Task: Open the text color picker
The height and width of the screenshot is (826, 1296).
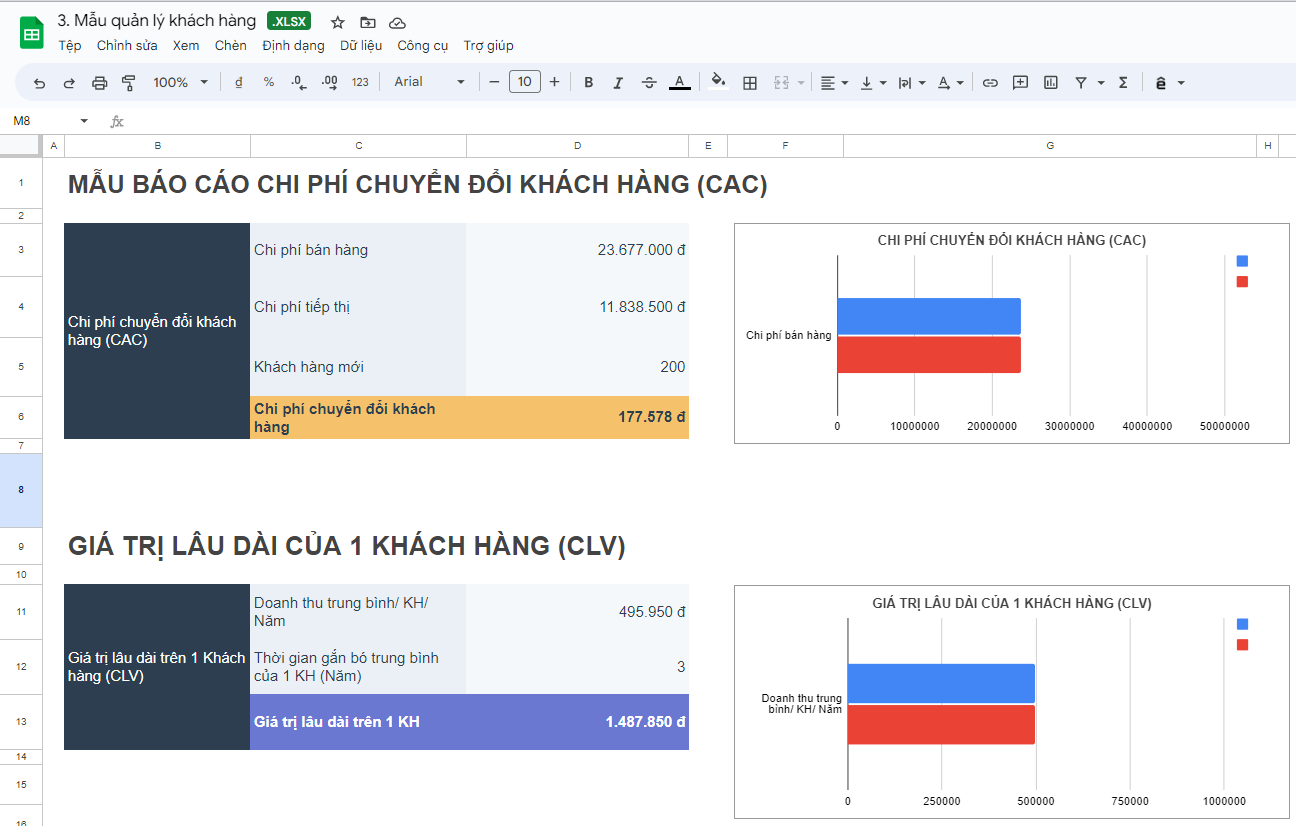Action: click(x=680, y=82)
